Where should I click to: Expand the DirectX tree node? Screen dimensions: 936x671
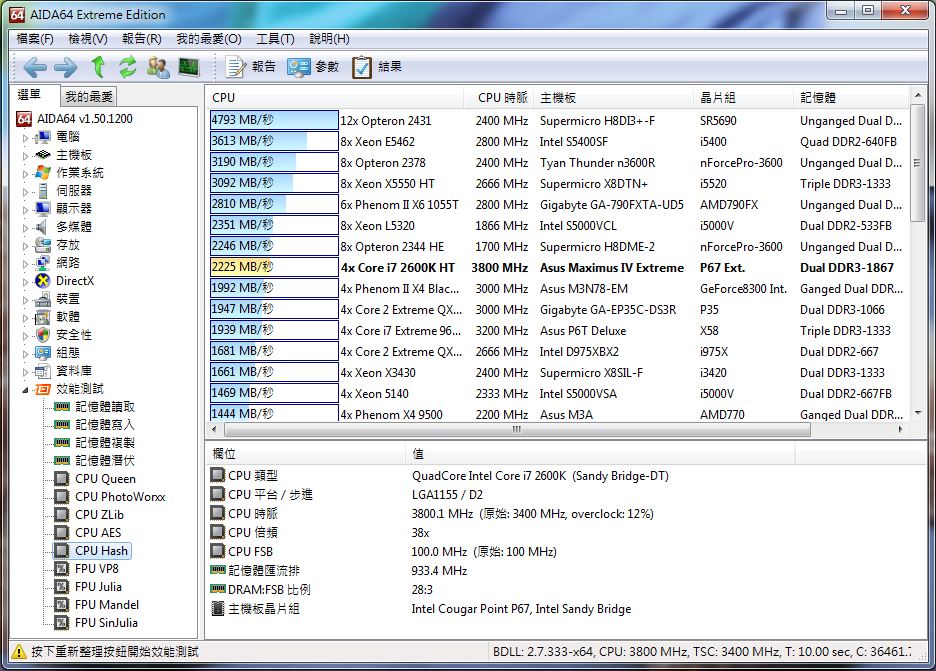(x=25, y=281)
